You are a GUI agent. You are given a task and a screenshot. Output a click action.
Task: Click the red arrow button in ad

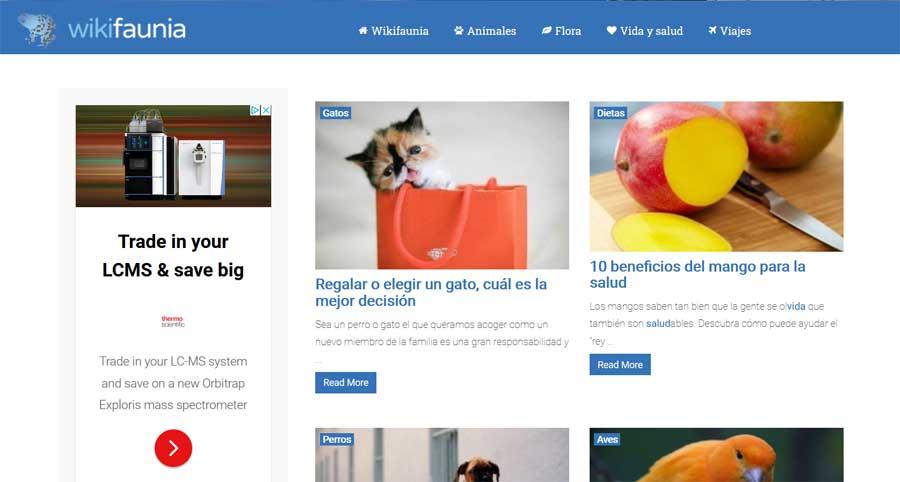click(173, 448)
